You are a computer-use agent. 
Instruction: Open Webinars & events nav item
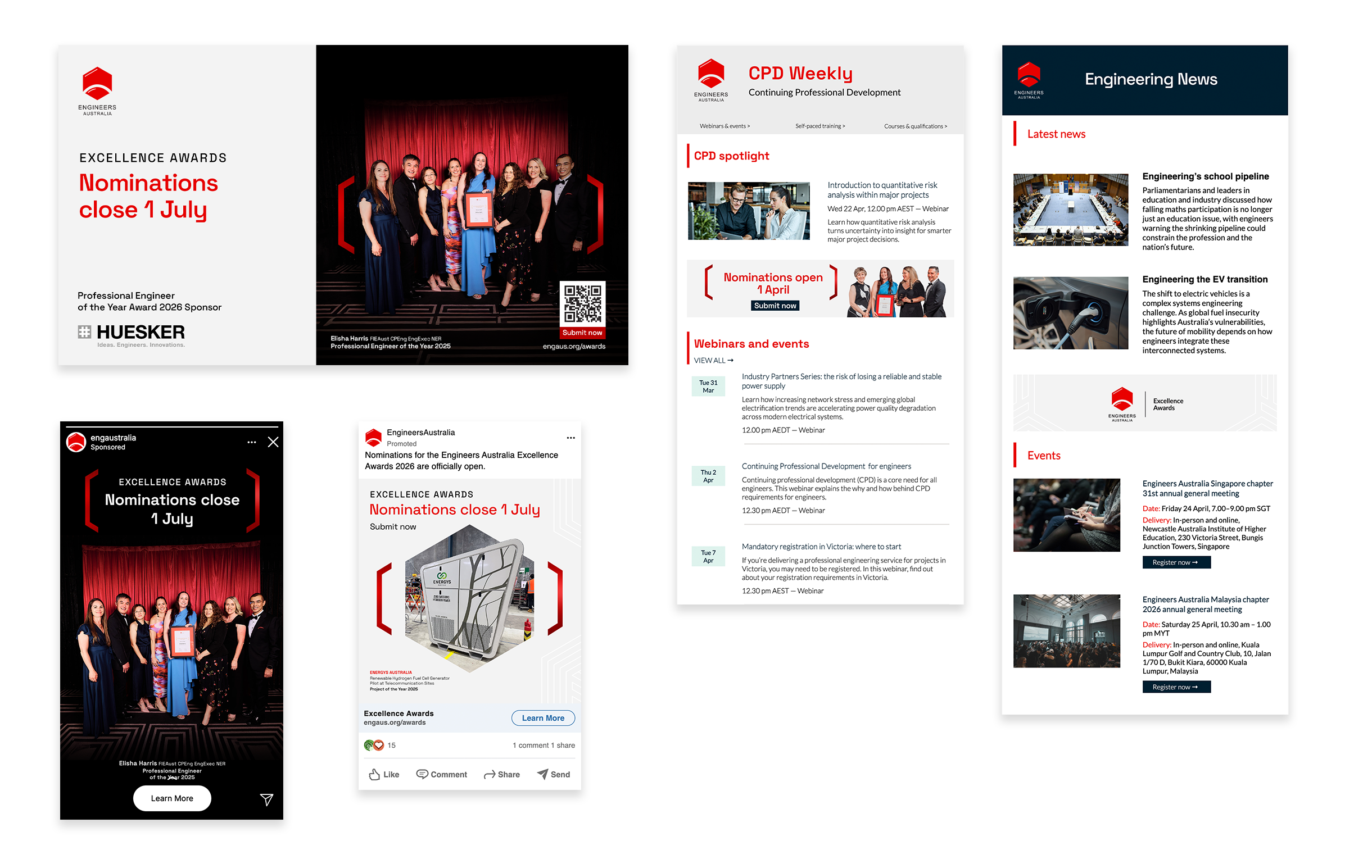pos(724,126)
